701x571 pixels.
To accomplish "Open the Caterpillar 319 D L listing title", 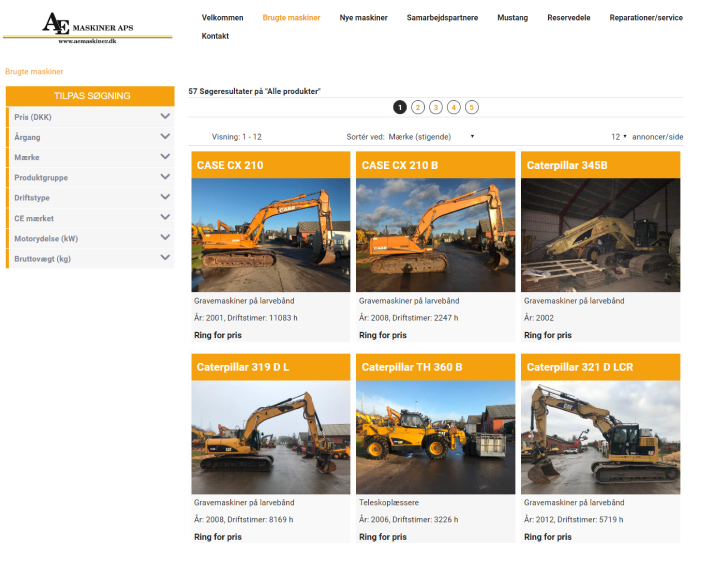I will [x=243, y=367].
